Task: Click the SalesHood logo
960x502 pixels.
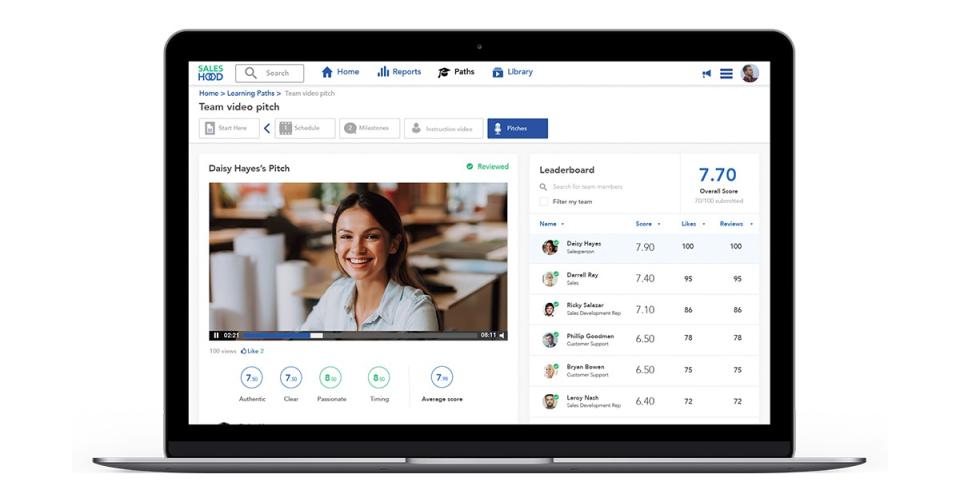Action: pyautogui.click(x=211, y=73)
